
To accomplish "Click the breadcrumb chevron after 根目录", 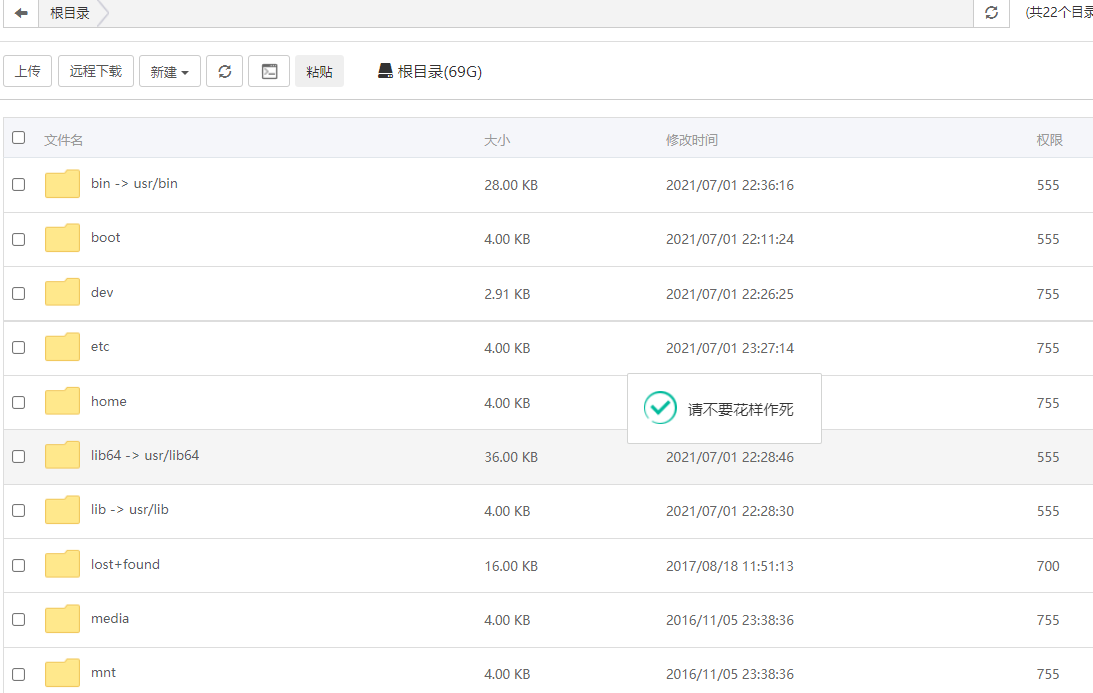I will 103,14.
